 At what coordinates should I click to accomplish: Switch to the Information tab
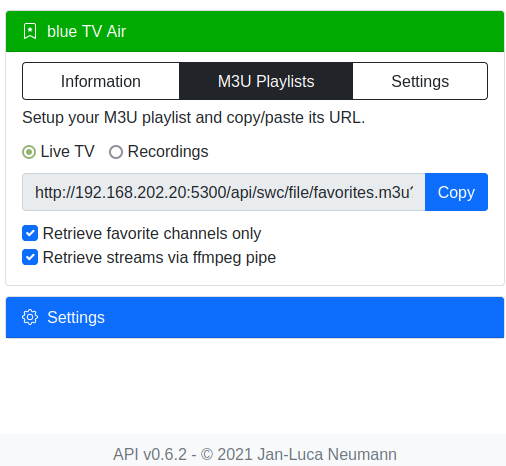pyautogui.click(x=101, y=81)
